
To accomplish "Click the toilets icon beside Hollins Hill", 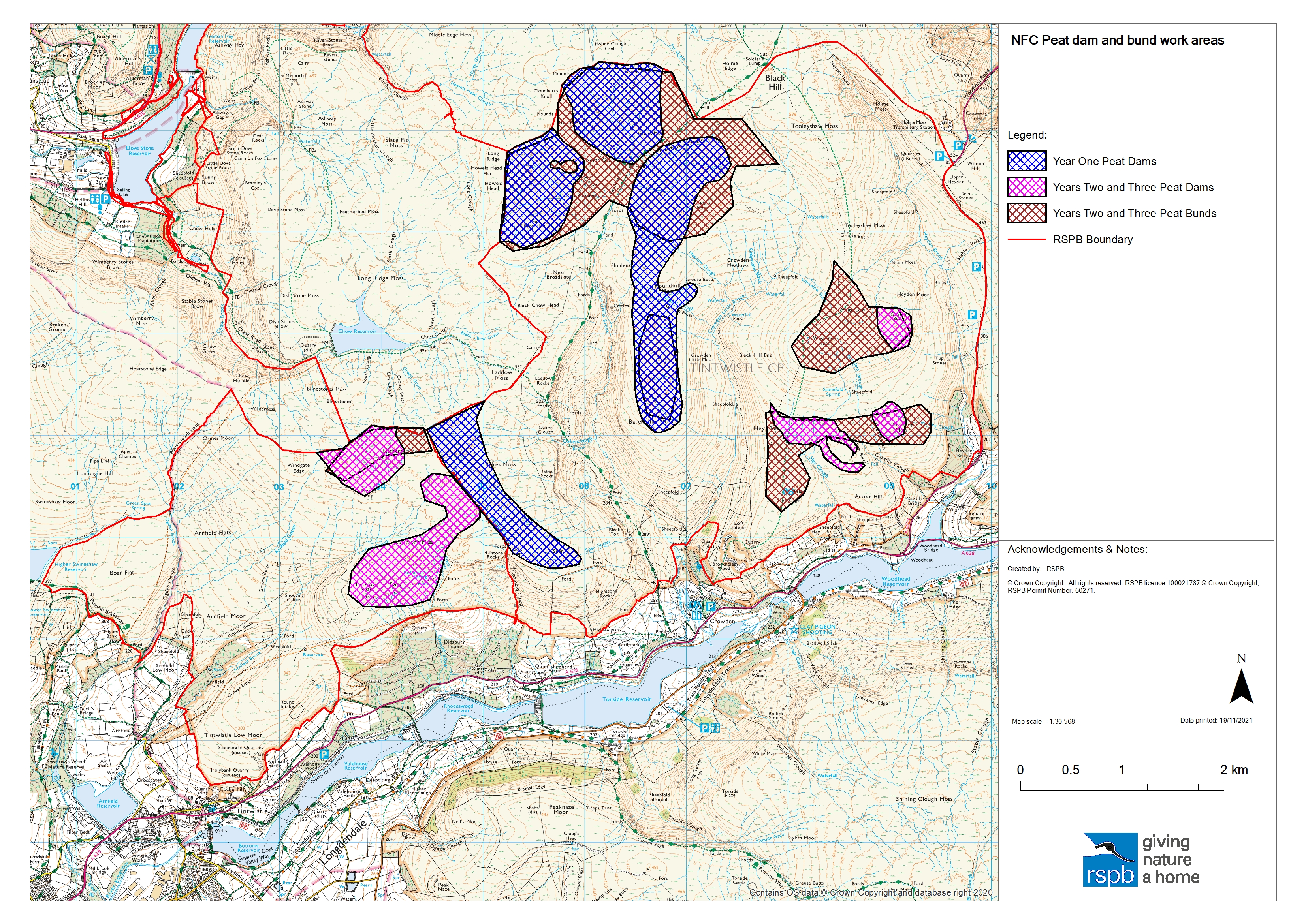I will pyautogui.click(x=95, y=199).
